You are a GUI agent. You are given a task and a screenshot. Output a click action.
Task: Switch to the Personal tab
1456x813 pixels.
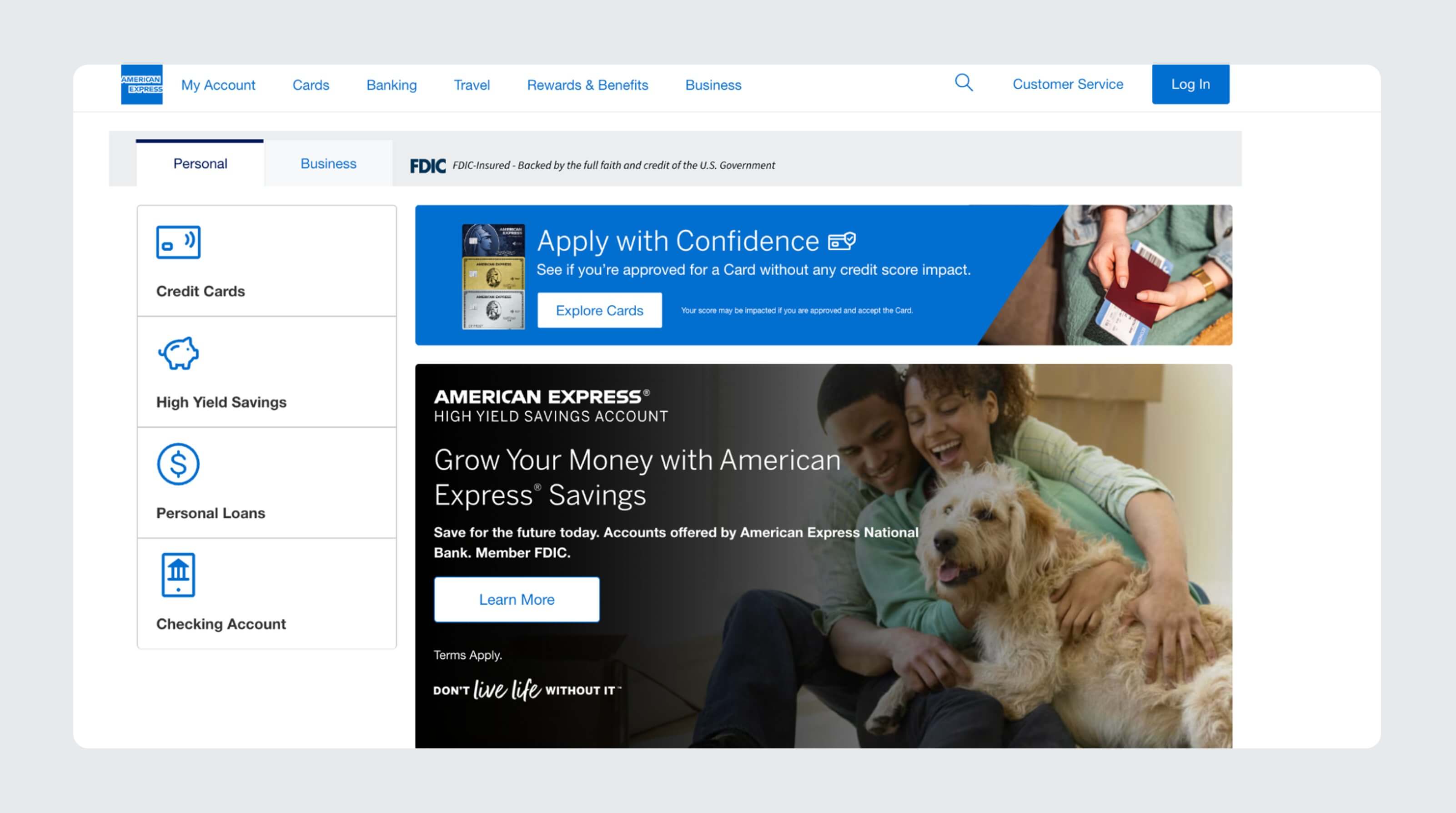coord(200,163)
